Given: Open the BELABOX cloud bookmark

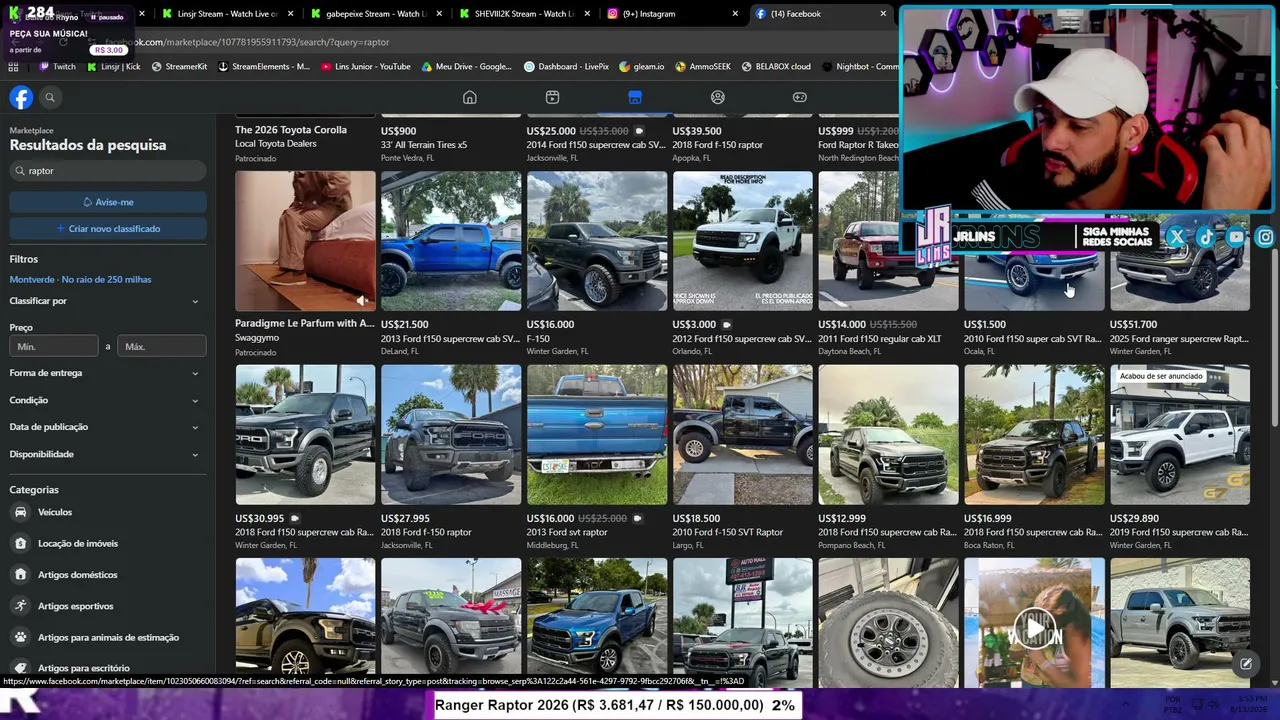Looking at the screenshot, I should [x=776, y=67].
